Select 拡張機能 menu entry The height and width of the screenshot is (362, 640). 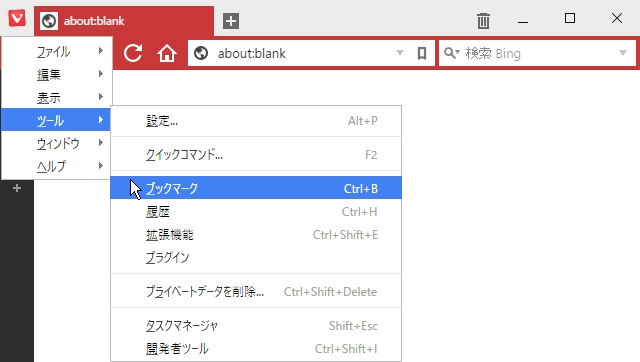pyautogui.click(x=256, y=234)
